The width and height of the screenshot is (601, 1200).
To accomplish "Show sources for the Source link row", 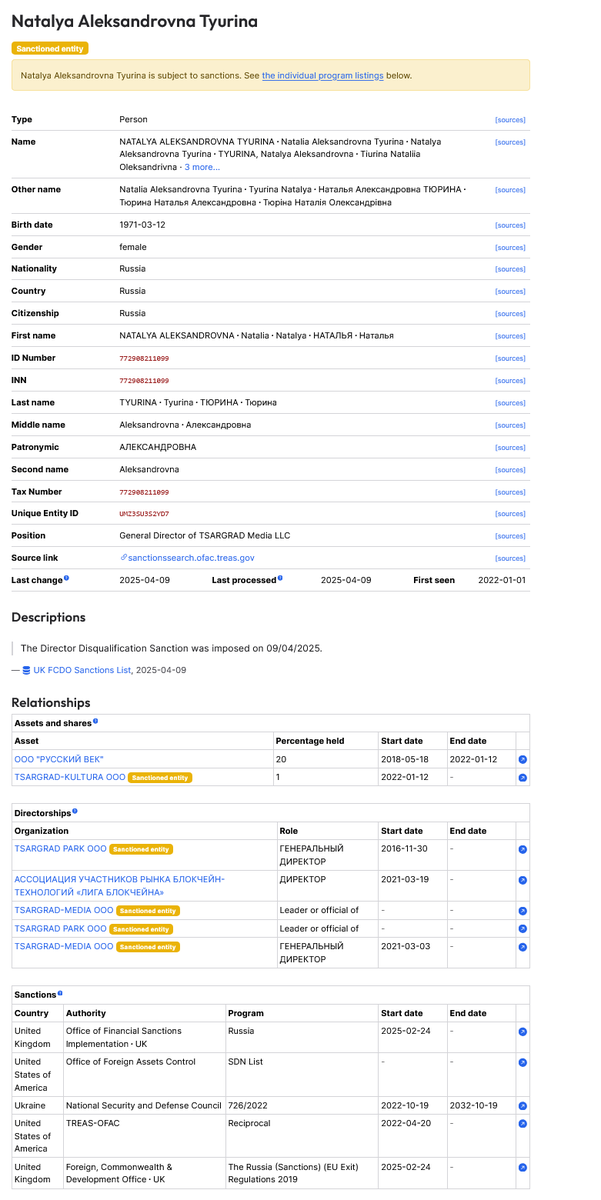I will pyautogui.click(x=510, y=559).
